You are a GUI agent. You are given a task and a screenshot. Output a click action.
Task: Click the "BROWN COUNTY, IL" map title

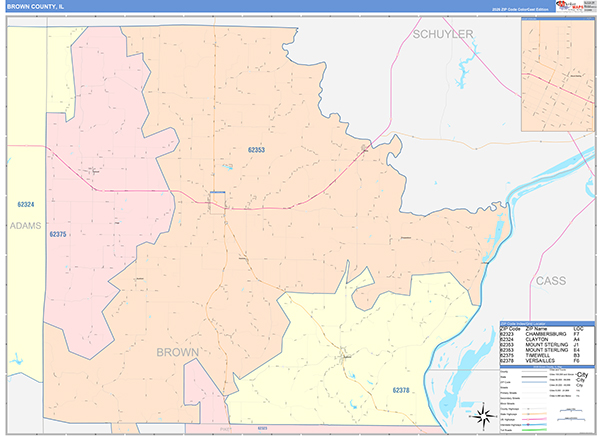coord(35,7)
